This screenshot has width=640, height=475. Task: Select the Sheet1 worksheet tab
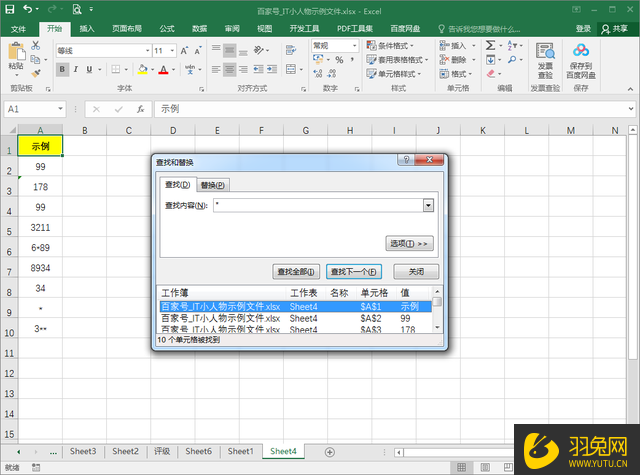point(240,451)
